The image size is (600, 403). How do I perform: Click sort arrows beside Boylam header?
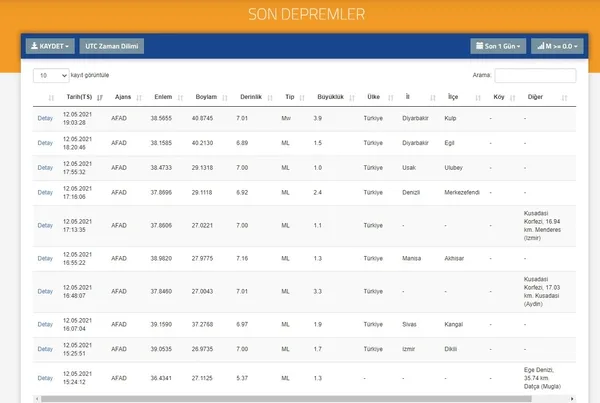[x=226, y=98]
